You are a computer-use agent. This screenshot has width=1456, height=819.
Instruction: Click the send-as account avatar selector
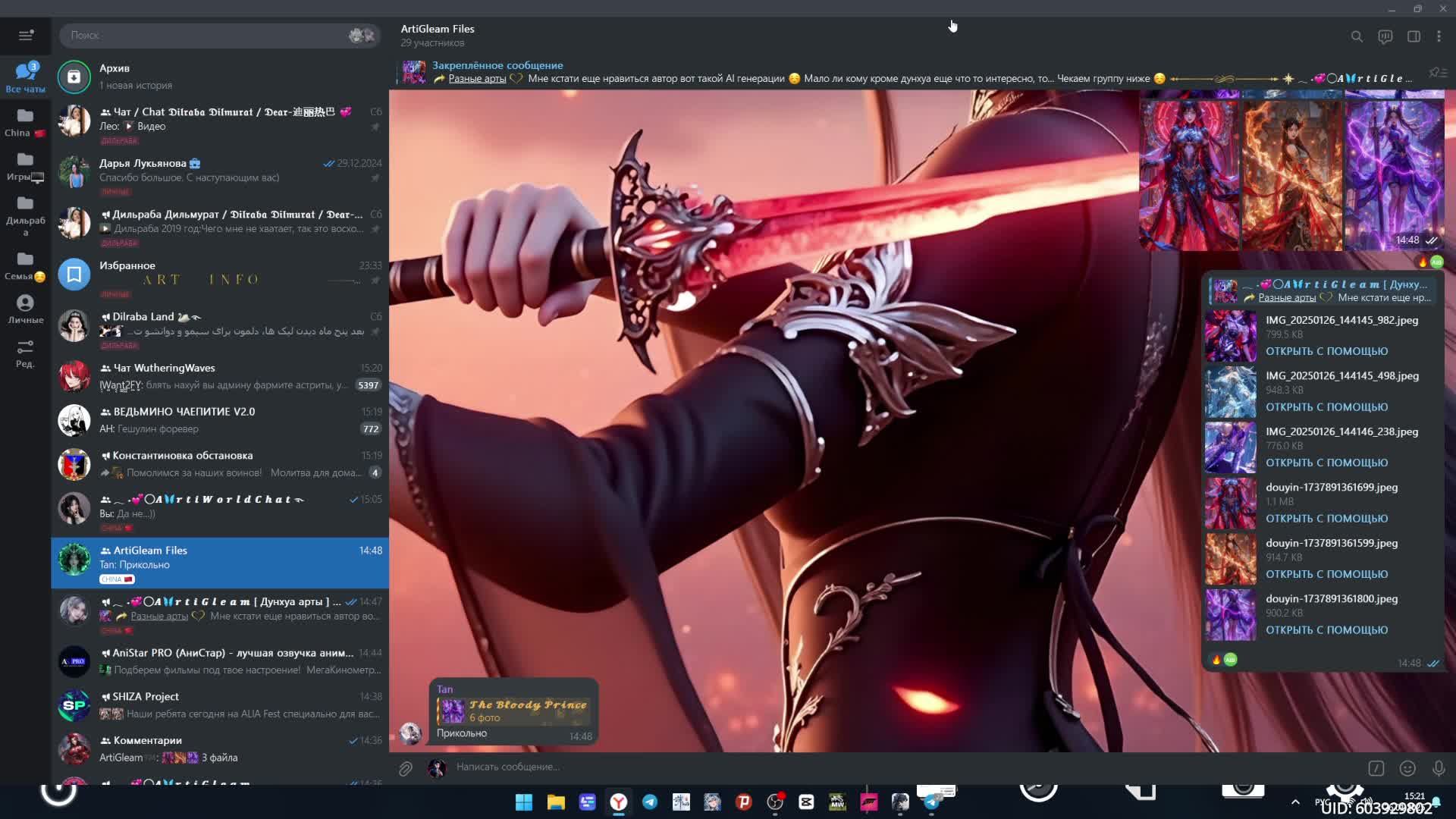pyautogui.click(x=437, y=768)
